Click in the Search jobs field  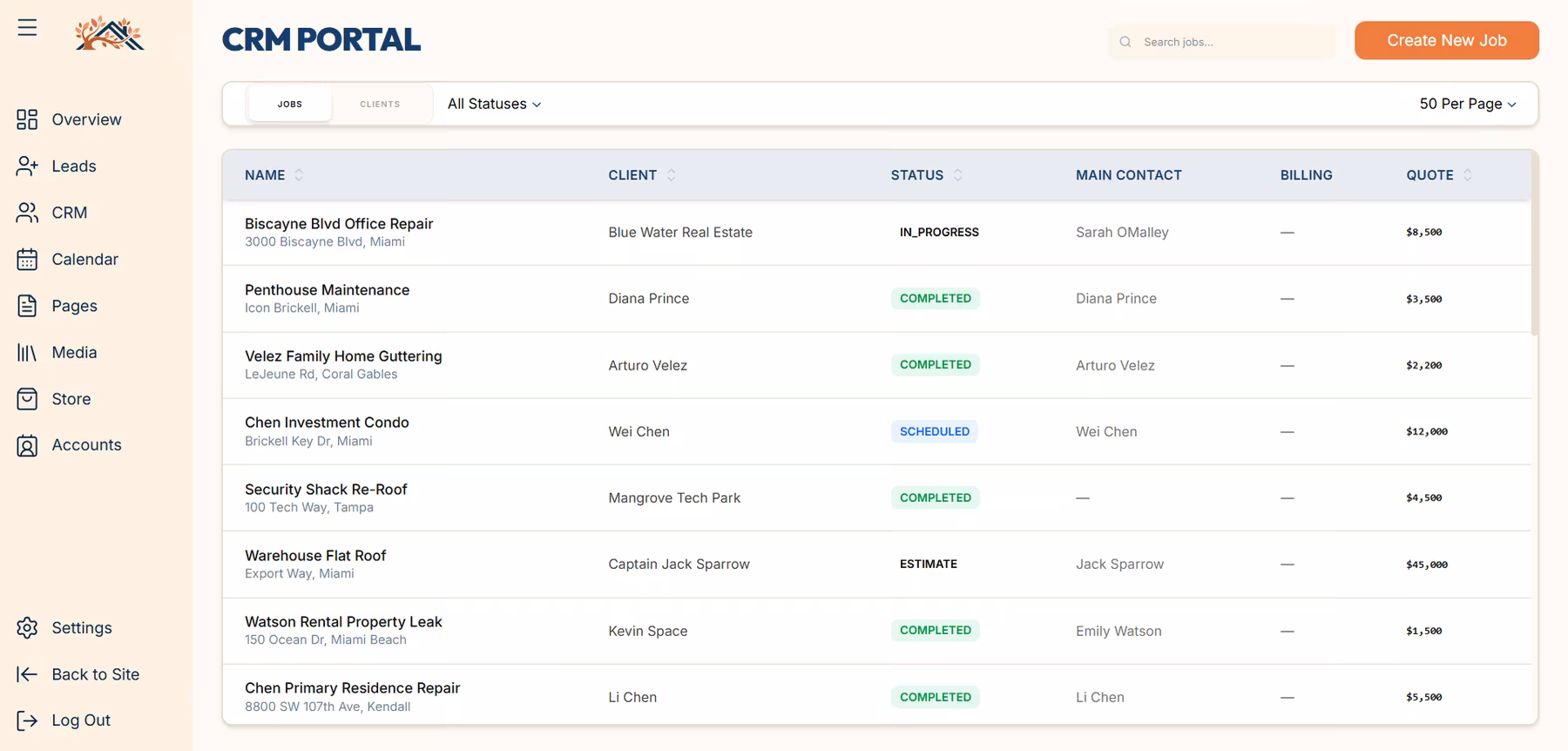point(1221,42)
